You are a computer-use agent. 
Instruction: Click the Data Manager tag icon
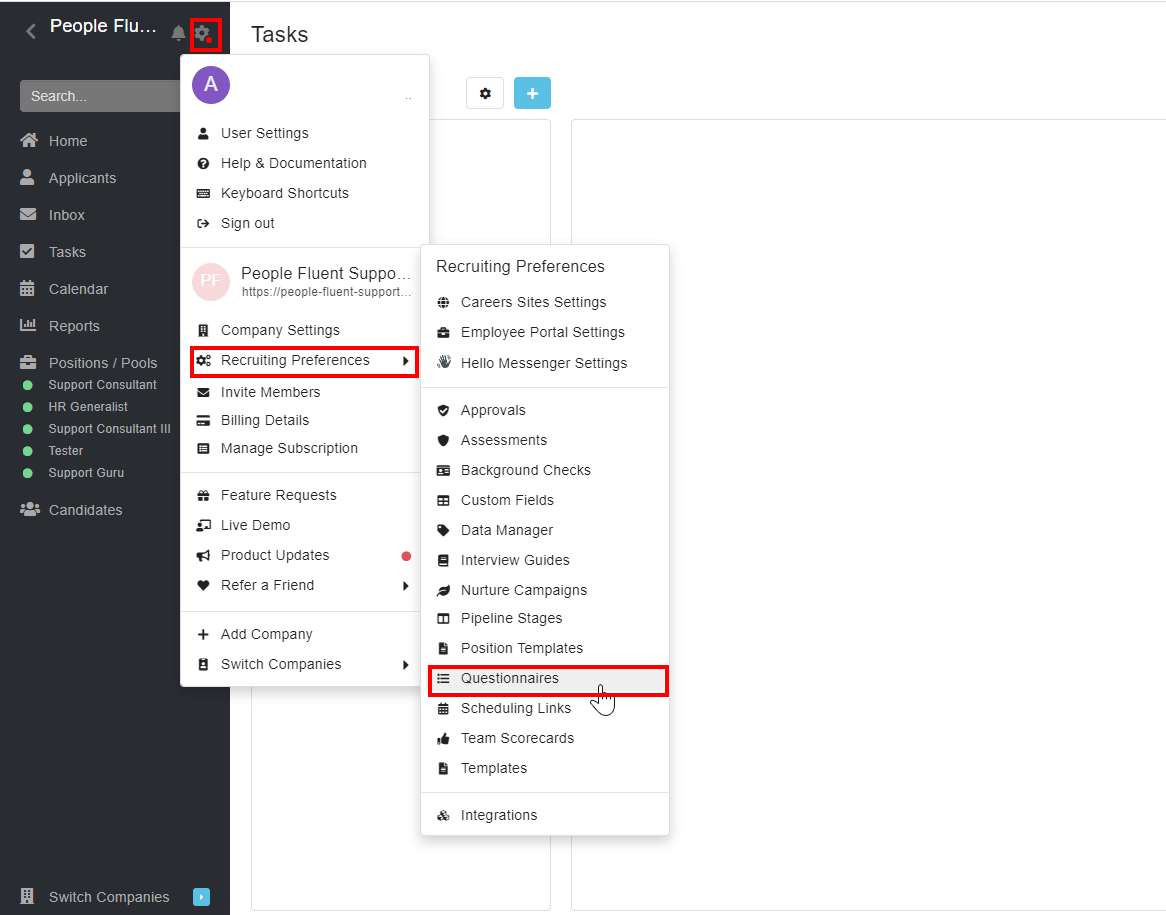pos(443,530)
